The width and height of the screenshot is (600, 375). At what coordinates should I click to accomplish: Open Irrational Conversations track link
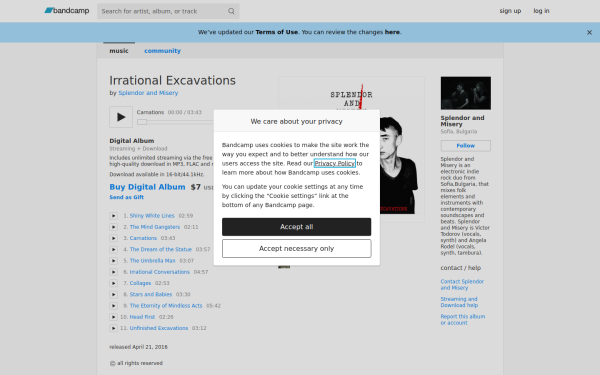coord(160,272)
